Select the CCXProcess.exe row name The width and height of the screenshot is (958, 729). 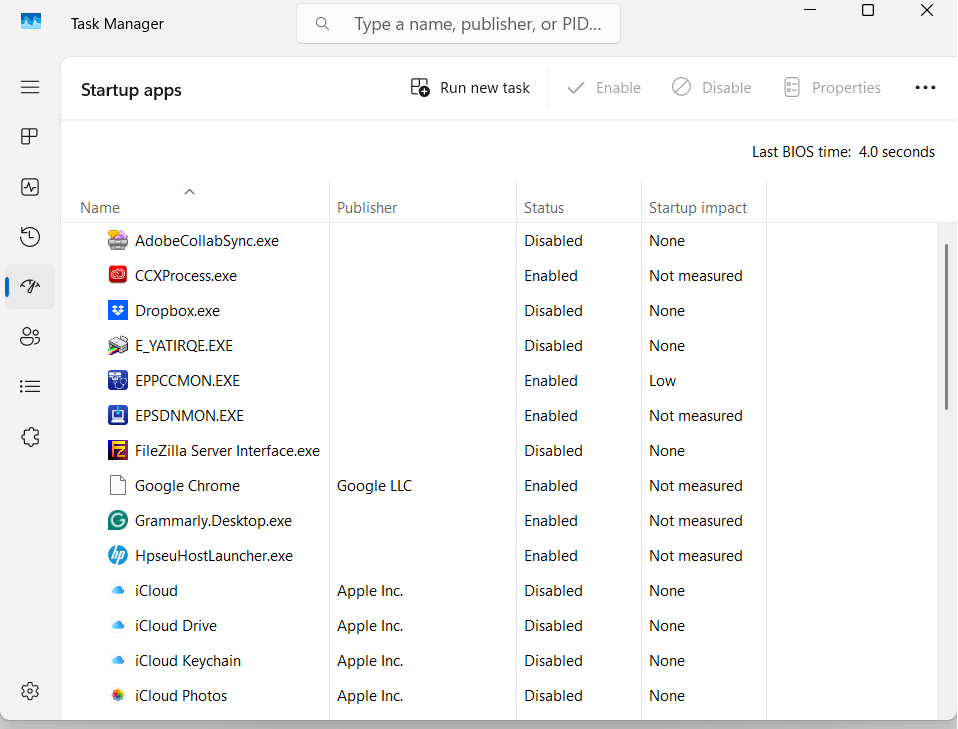pos(186,276)
